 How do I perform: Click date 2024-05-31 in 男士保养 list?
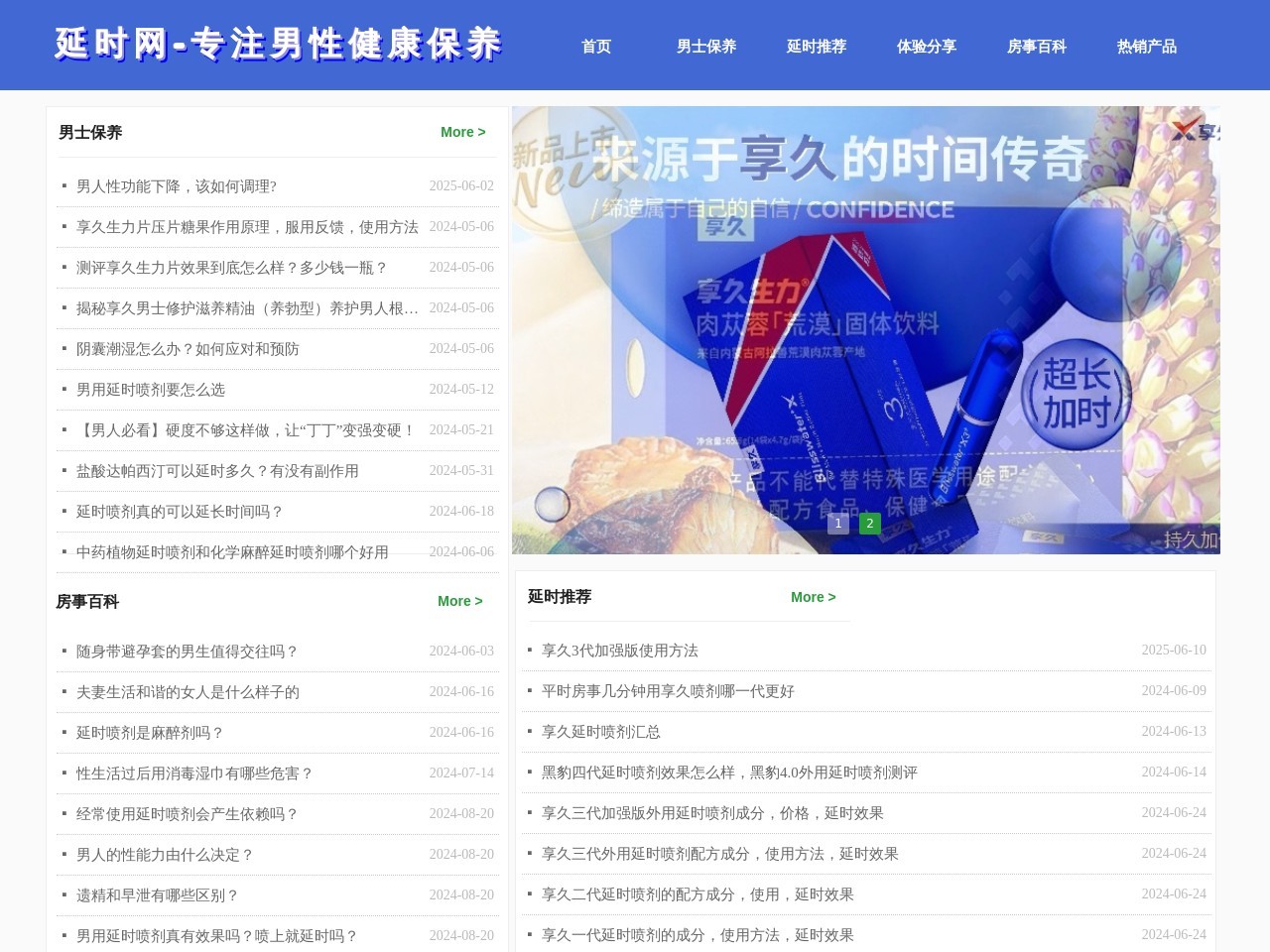[461, 471]
